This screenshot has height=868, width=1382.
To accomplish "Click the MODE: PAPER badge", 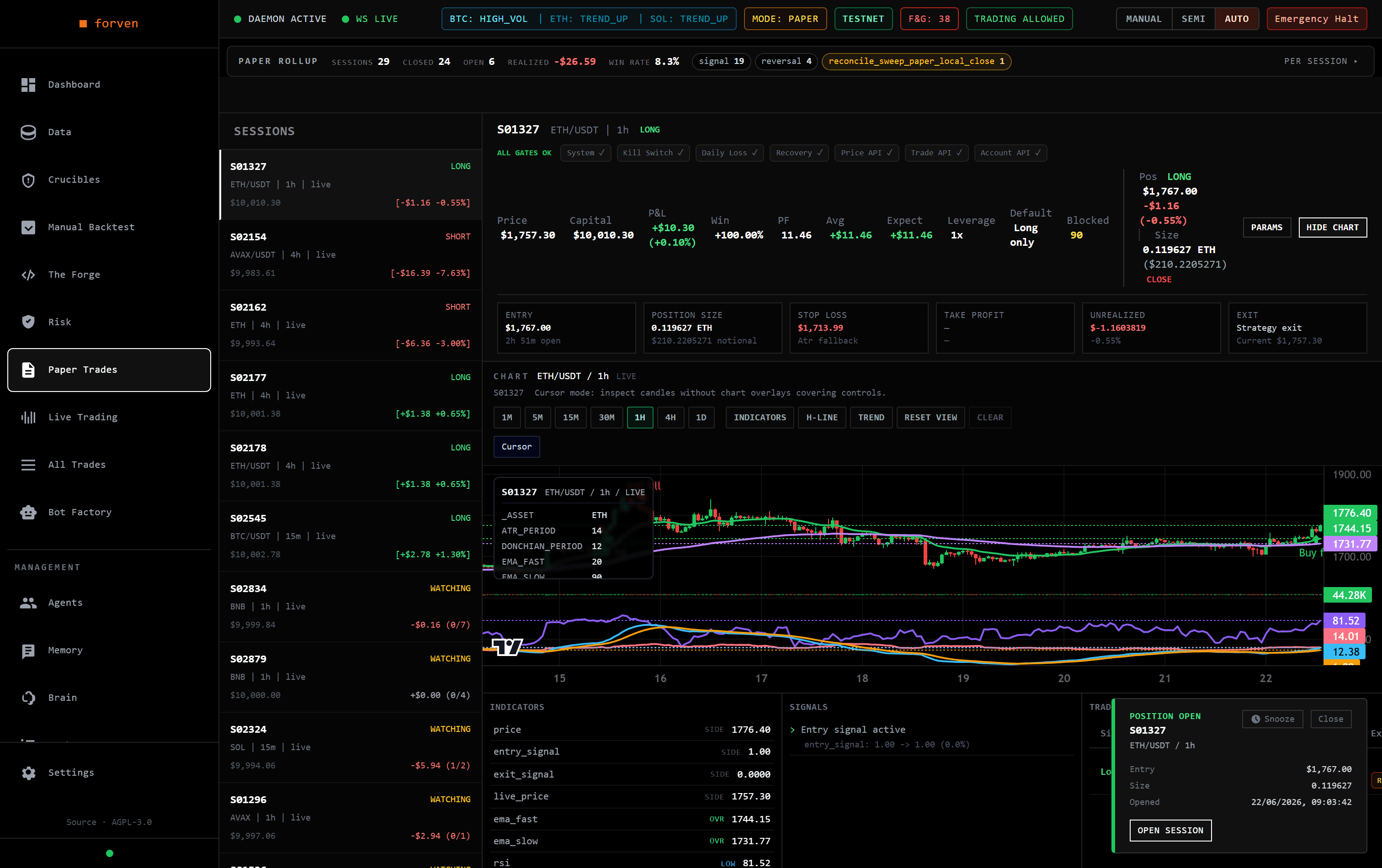I will tap(785, 19).
